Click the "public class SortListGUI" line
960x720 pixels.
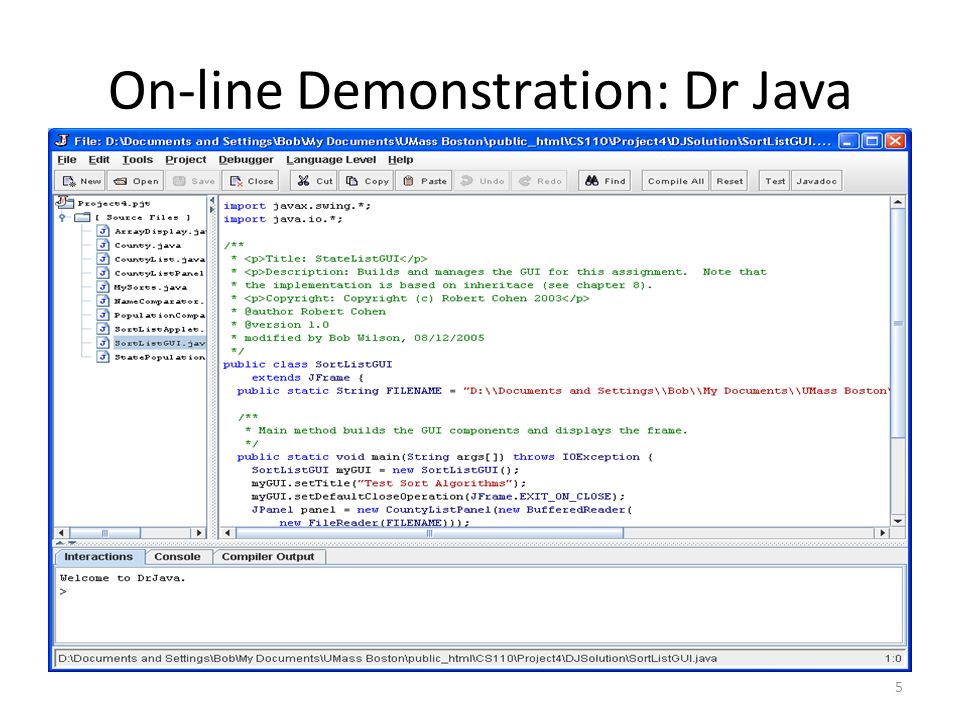click(307, 364)
